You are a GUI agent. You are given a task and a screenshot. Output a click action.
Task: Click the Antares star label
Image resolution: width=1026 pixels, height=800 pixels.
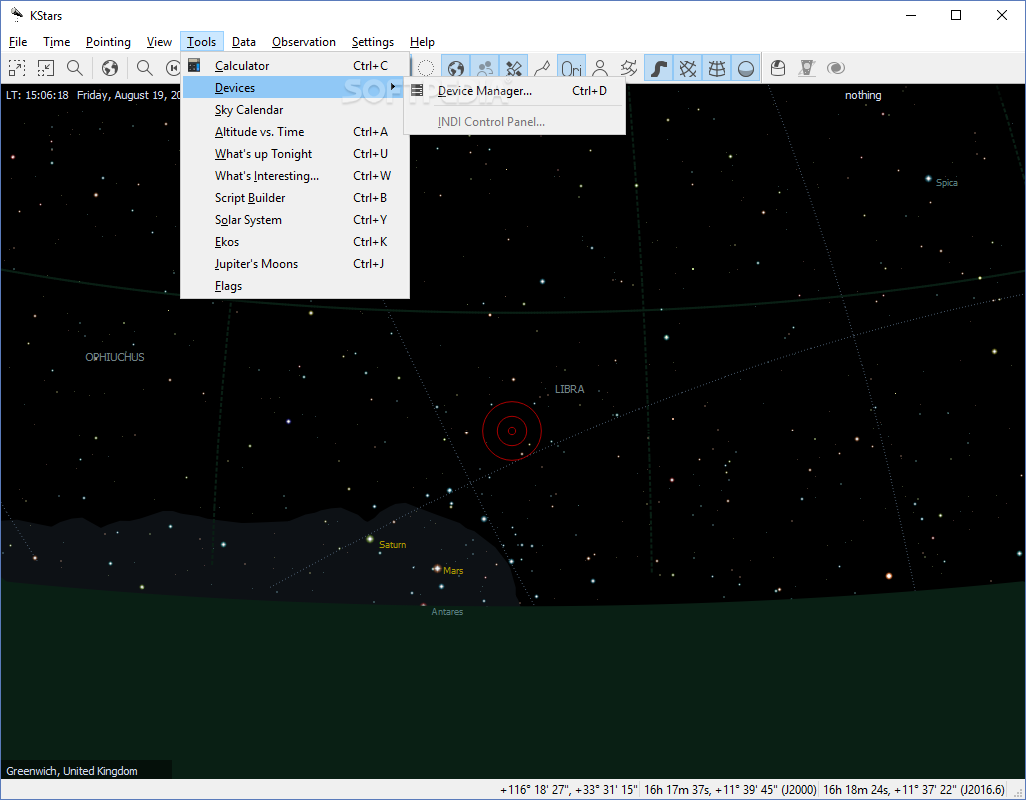[447, 612]
